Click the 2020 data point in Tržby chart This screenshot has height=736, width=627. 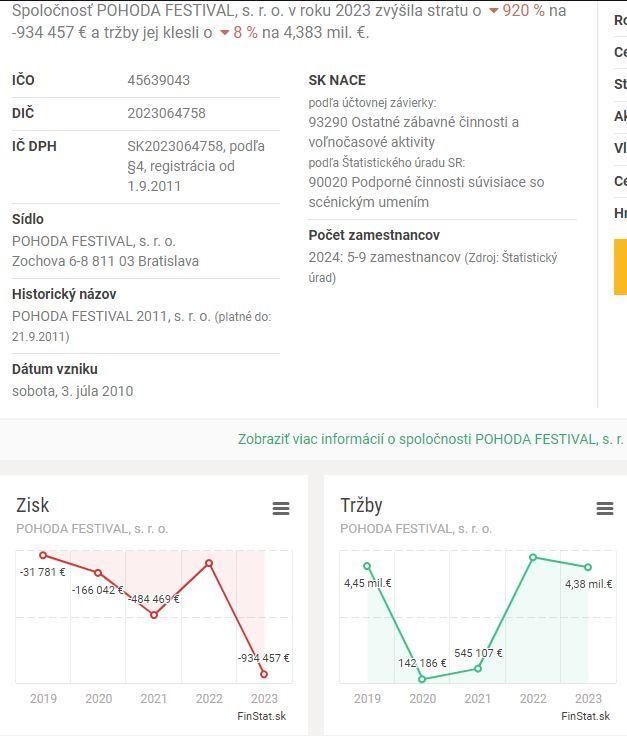tap(422, 679)
